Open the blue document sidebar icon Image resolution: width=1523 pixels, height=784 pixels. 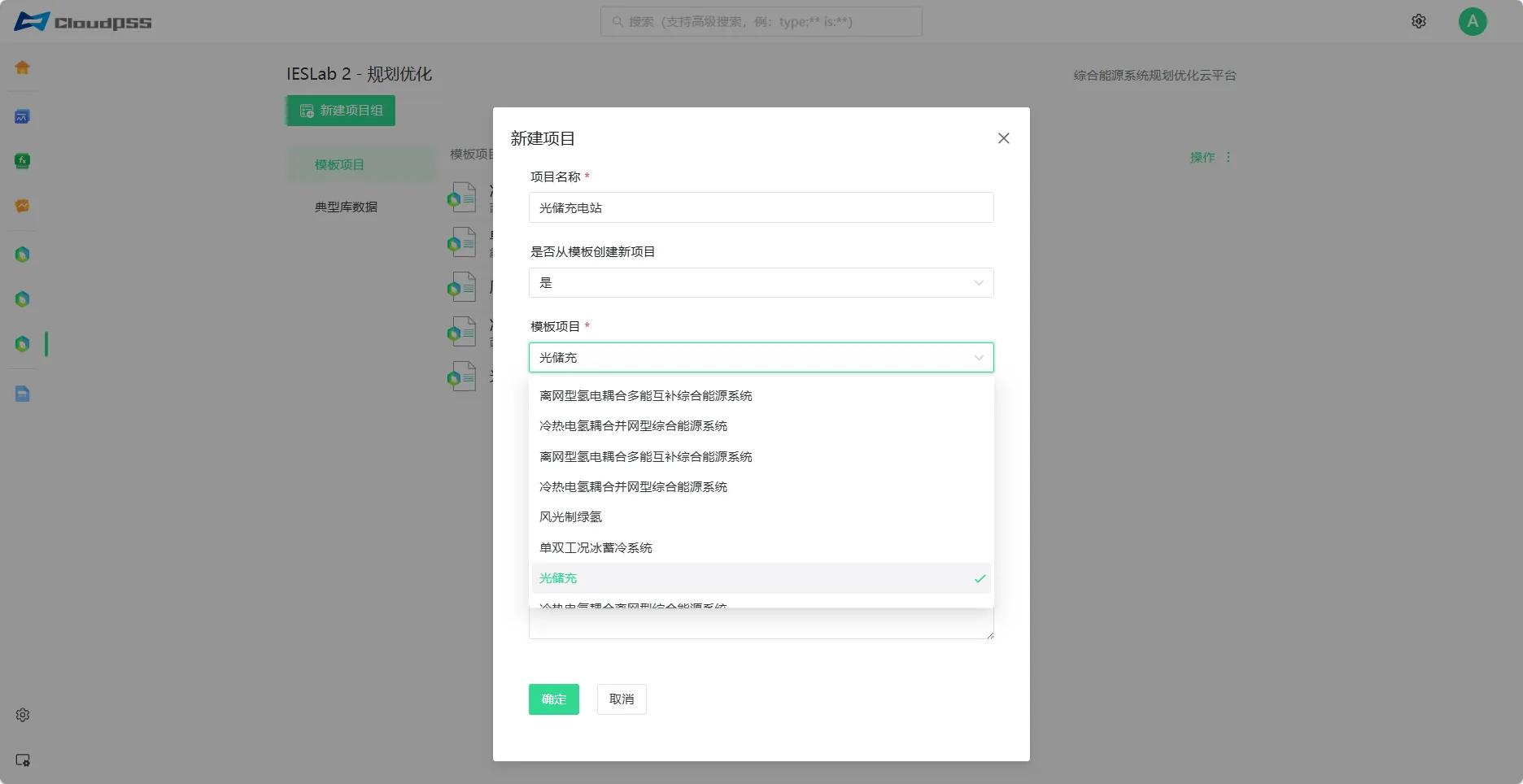(22, 394)
